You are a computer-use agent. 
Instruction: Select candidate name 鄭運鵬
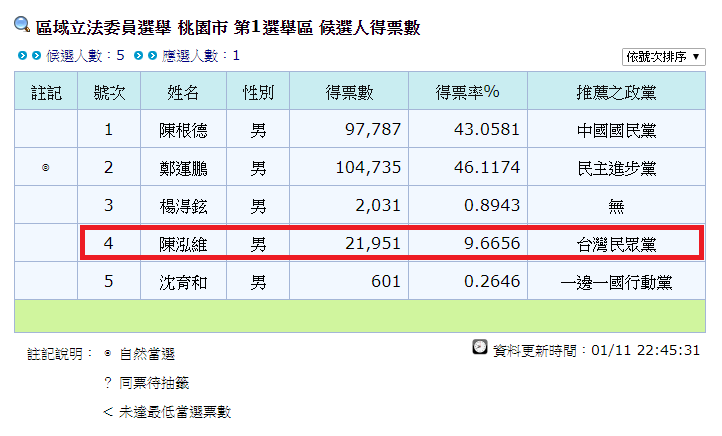point(183,169)
